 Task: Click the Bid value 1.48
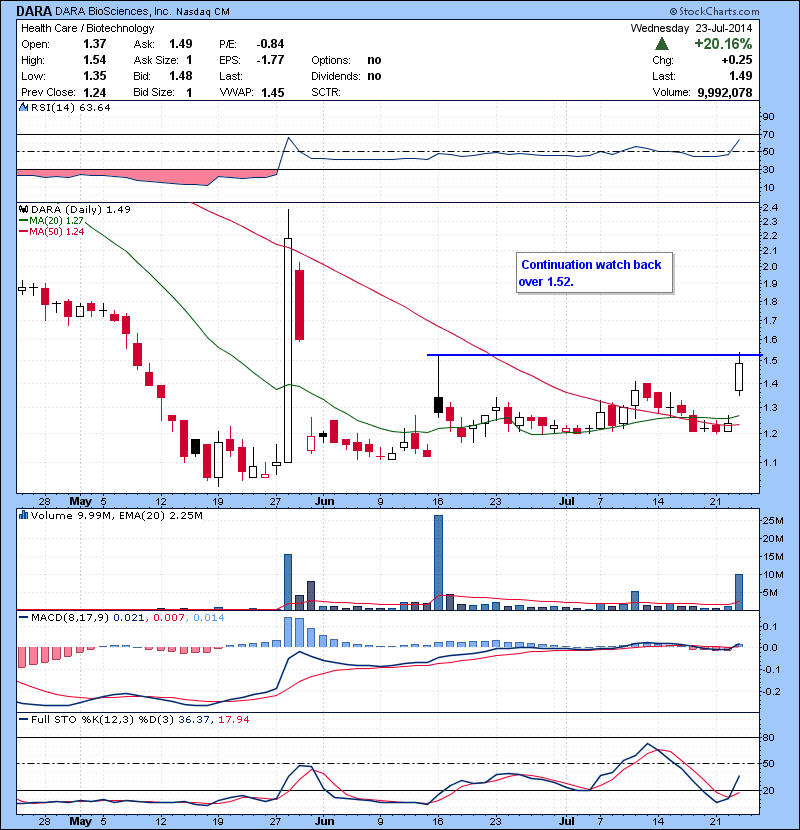point(181,76)
